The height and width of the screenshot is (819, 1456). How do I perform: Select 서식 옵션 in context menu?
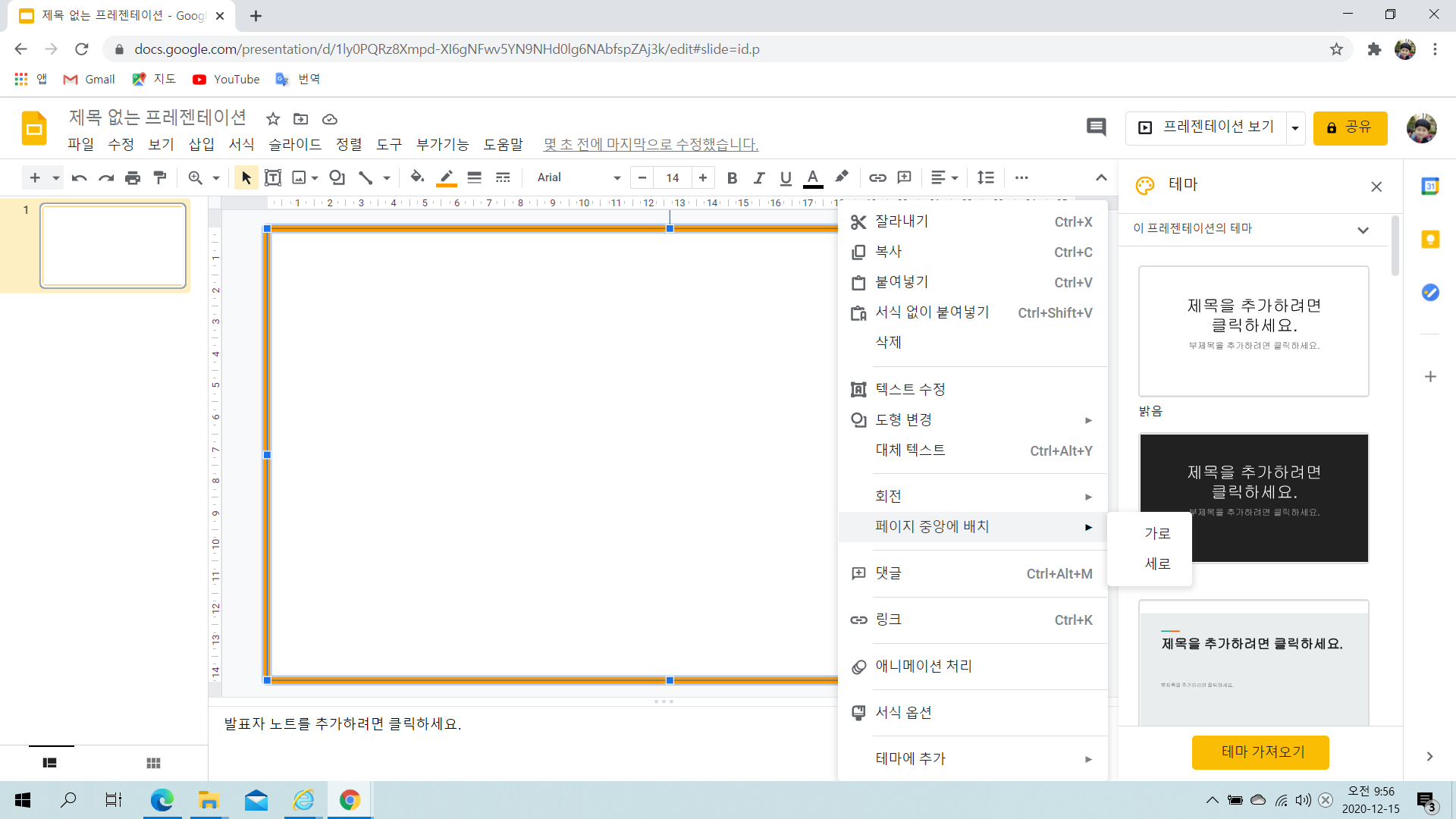pos(903,712)
